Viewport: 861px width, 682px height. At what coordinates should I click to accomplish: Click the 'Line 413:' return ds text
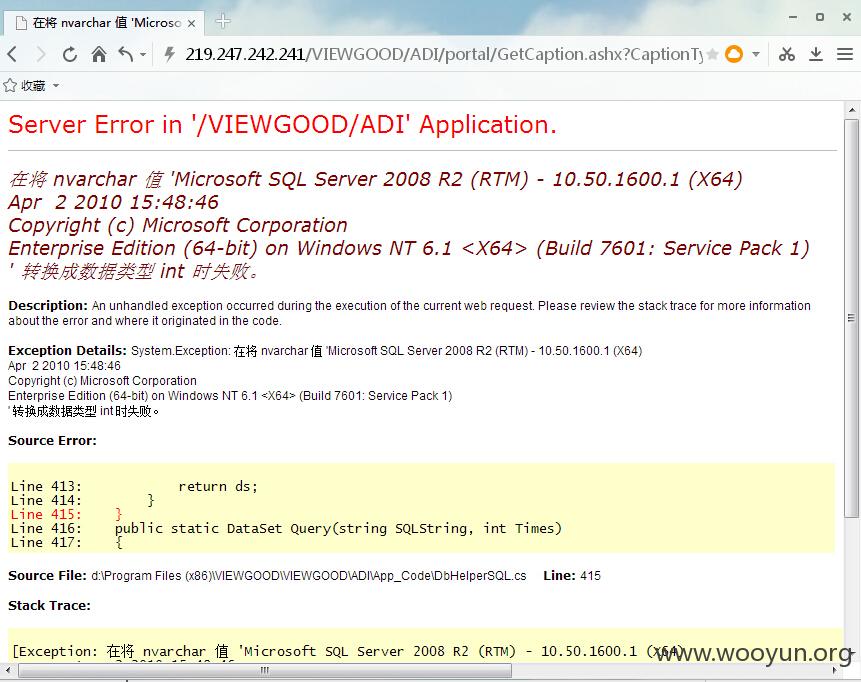tap(134, 487)
